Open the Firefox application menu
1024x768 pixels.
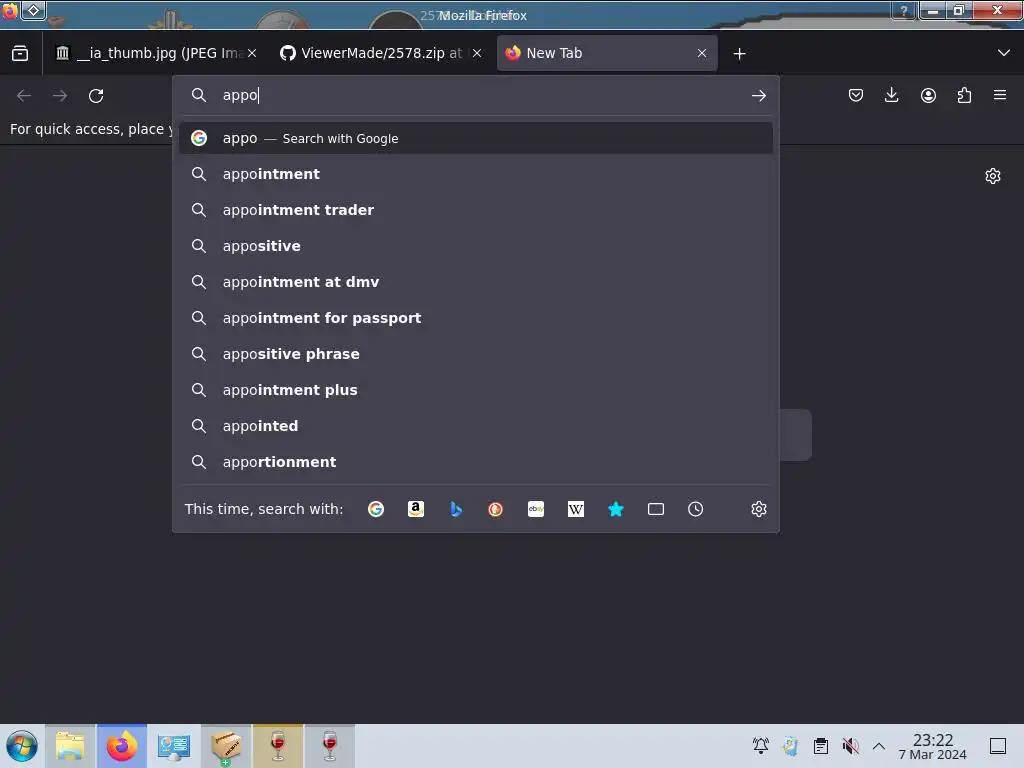(1000, 95)
